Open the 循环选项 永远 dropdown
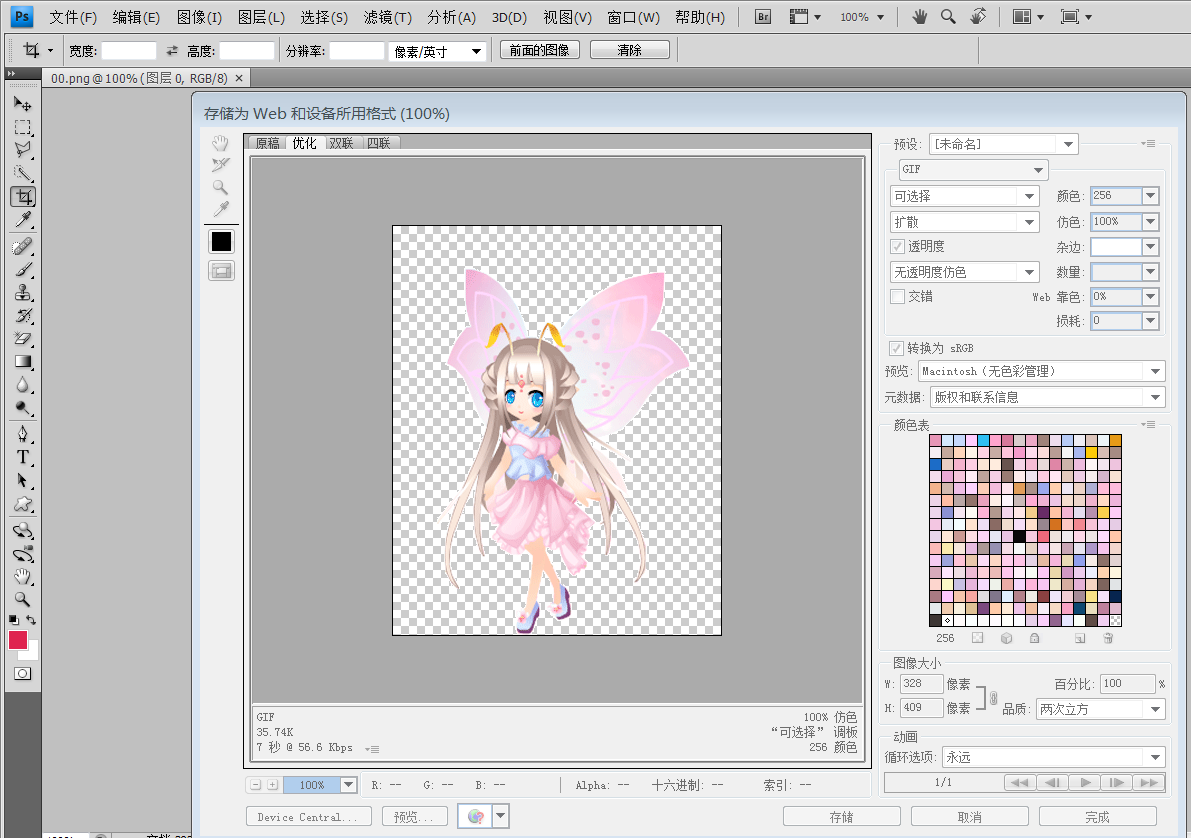Image resolution: width=1191 pixels, height=838 pixels. tap(1054, 757)
